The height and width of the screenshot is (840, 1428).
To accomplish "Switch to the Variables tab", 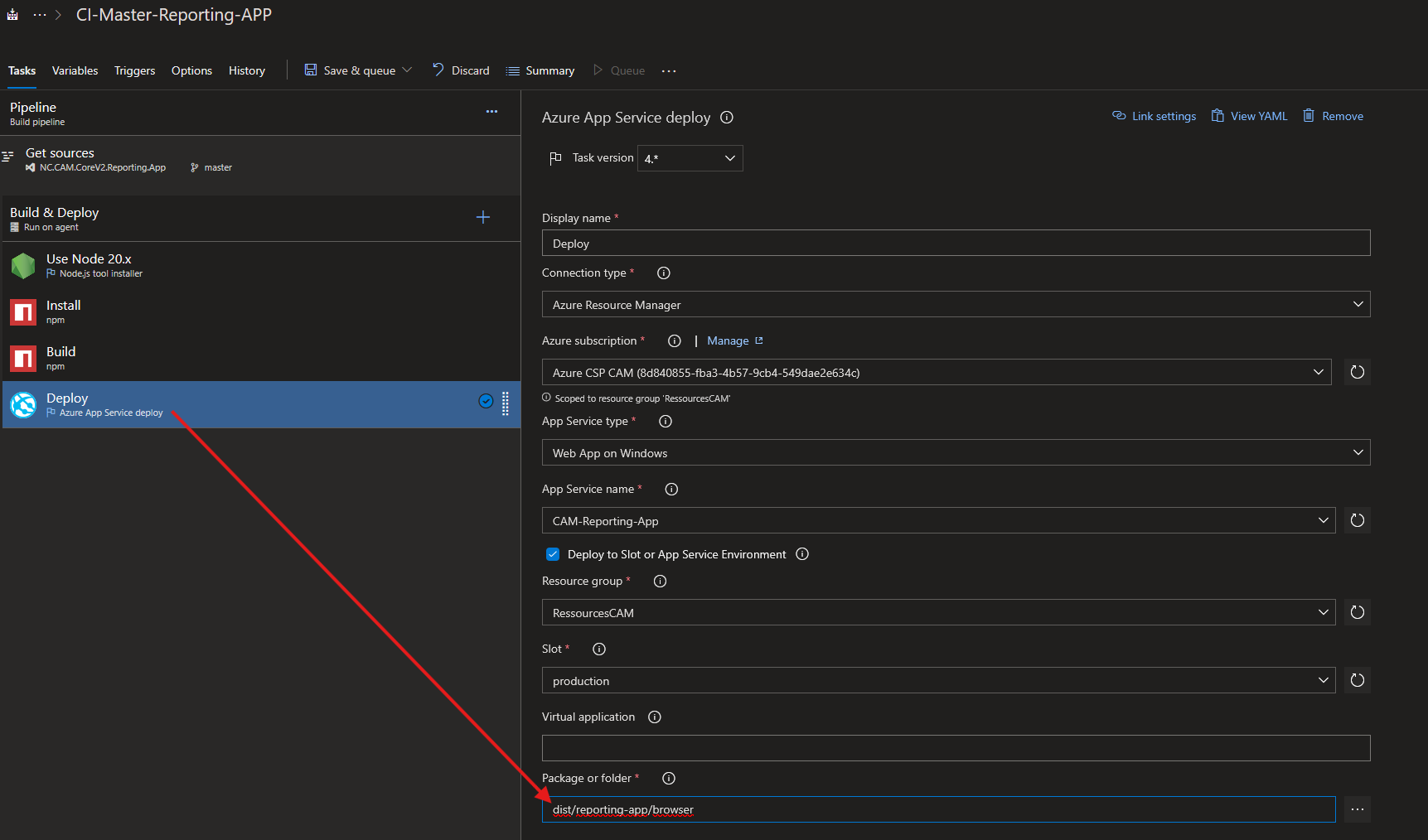I will 75,71.
